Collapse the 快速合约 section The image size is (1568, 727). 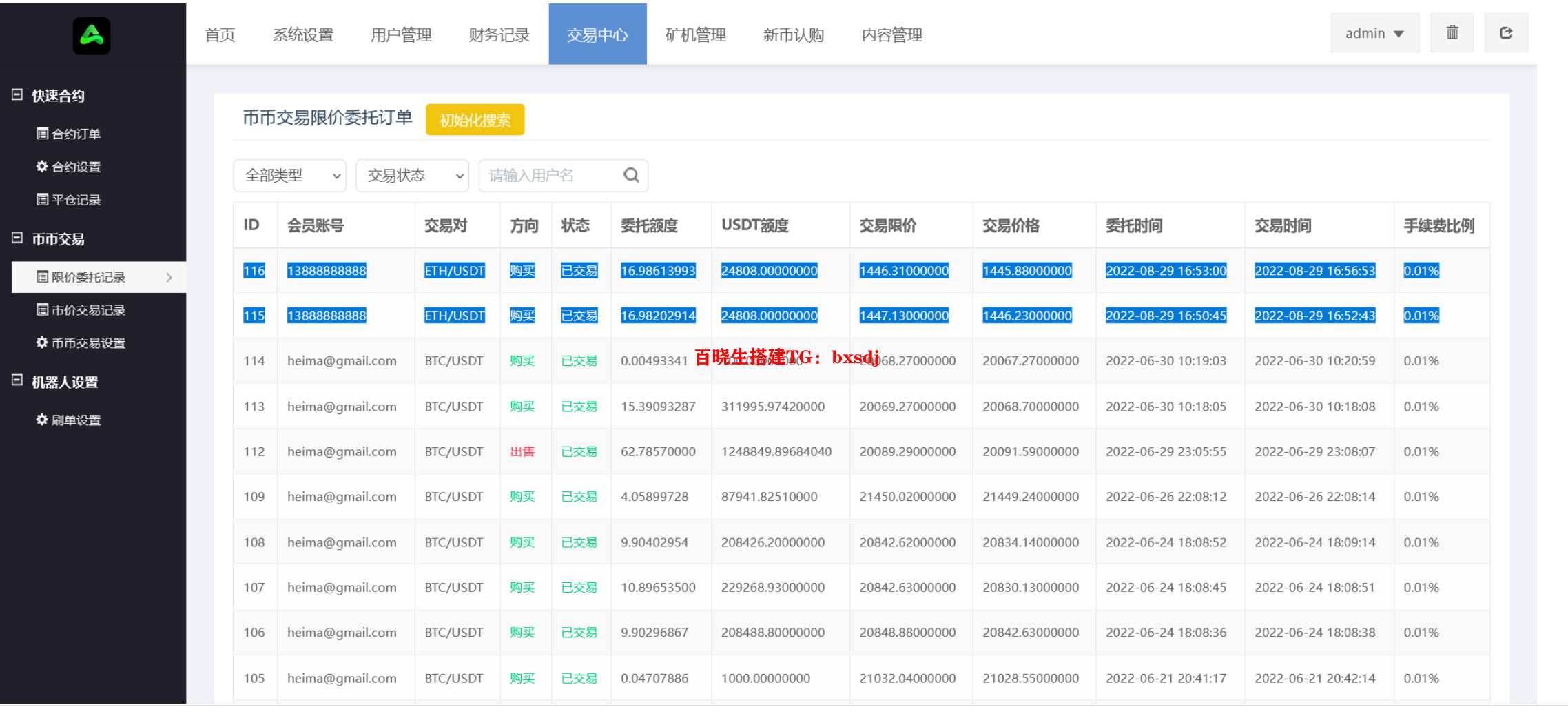point(18,95)
